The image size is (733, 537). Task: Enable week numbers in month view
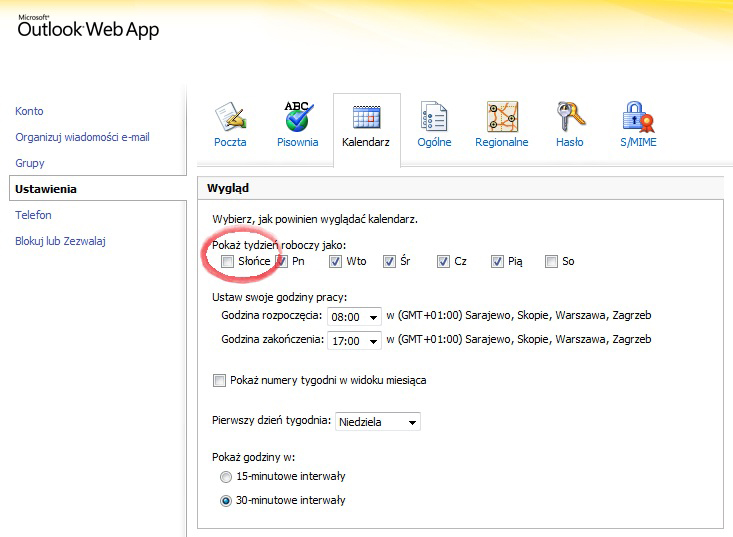[x=220, y=380]
